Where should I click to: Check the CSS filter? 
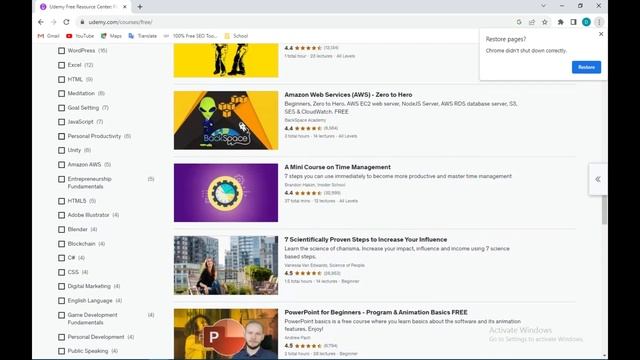tap(62, 272)
